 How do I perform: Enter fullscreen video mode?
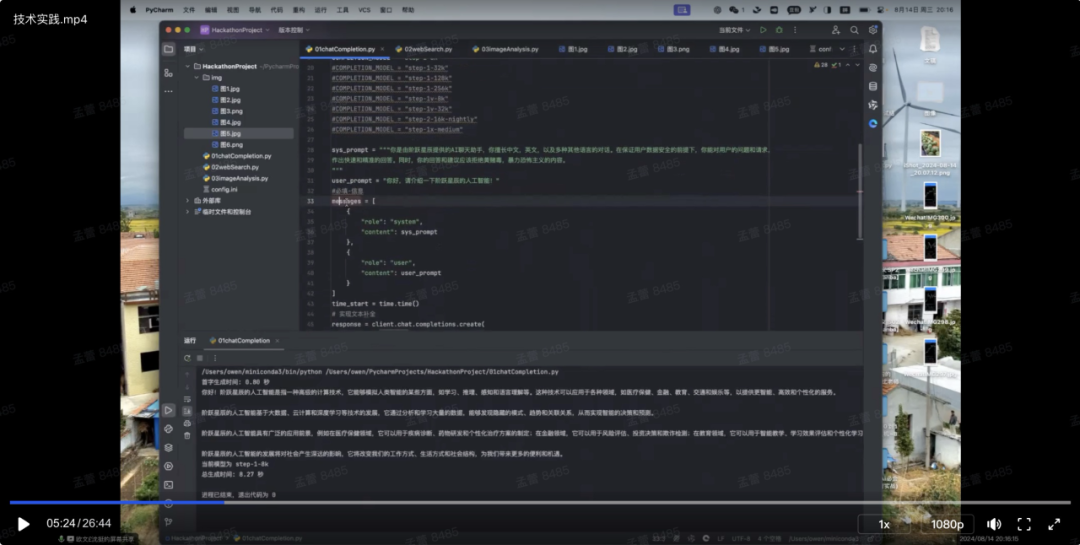(1024, 524)
